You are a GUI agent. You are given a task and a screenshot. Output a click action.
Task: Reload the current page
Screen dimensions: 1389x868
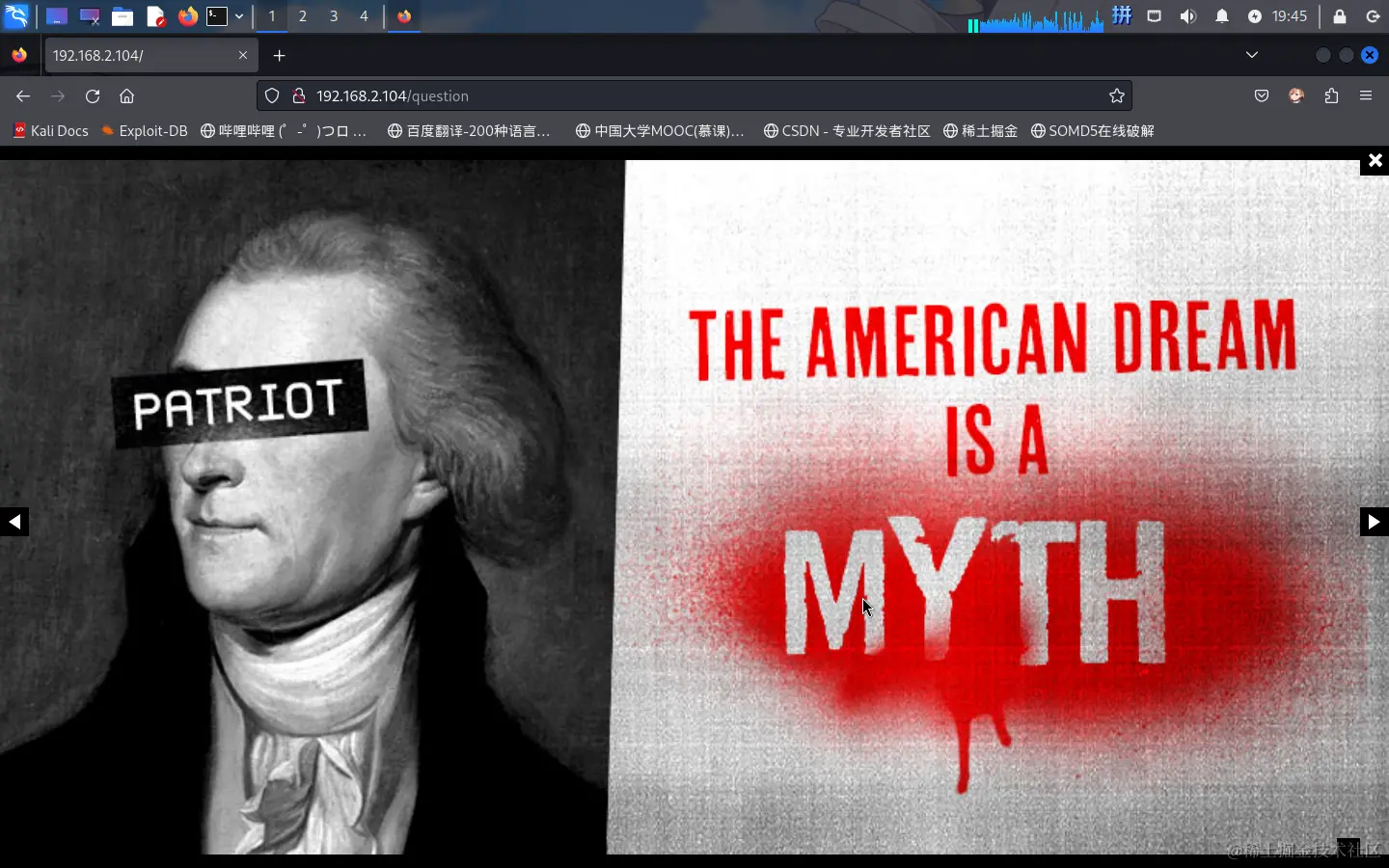[x=93, y=96]
